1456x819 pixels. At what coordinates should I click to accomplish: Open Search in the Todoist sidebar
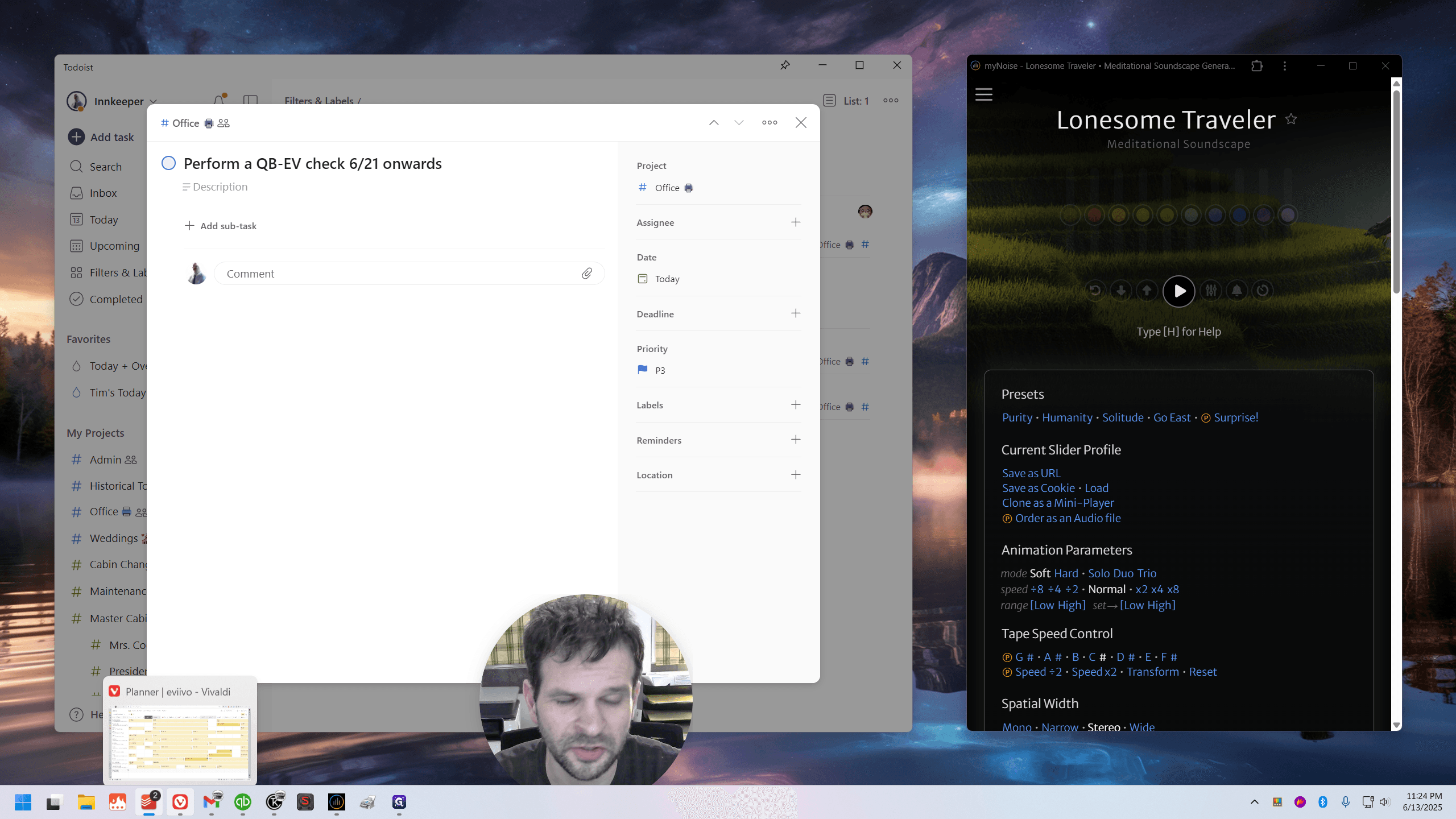(105, 167)
